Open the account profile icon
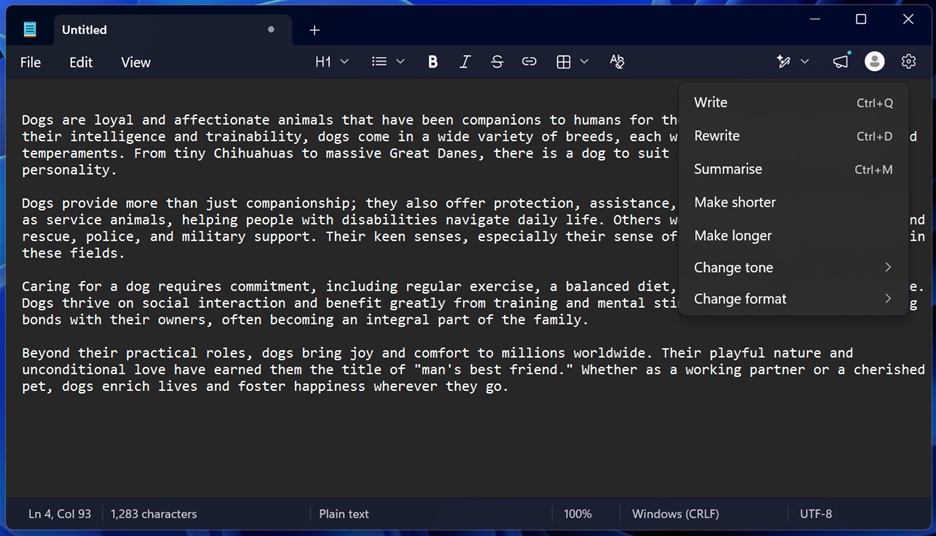Screen dimensions: 936x536 coord(875,61)
